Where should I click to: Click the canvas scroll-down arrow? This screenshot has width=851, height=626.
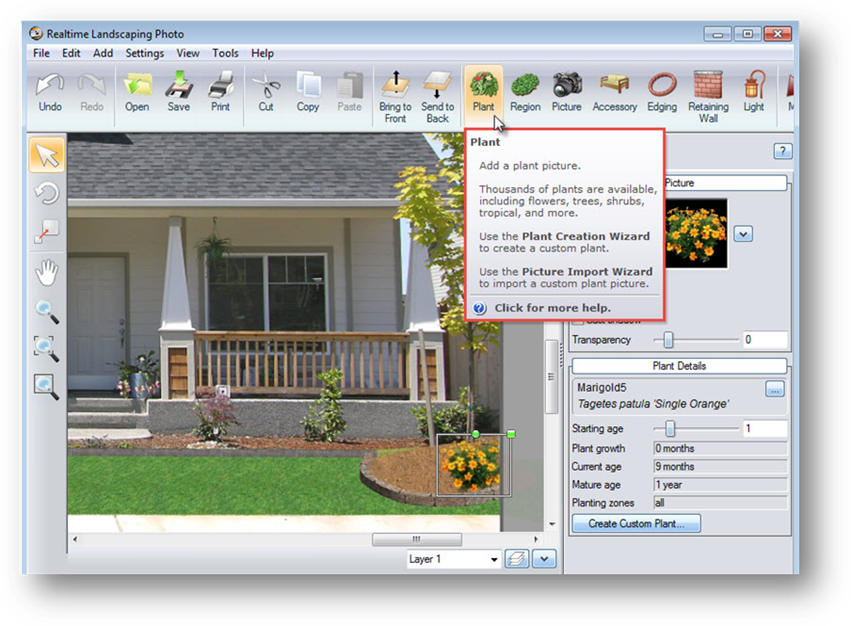click(x=552, y=524)
